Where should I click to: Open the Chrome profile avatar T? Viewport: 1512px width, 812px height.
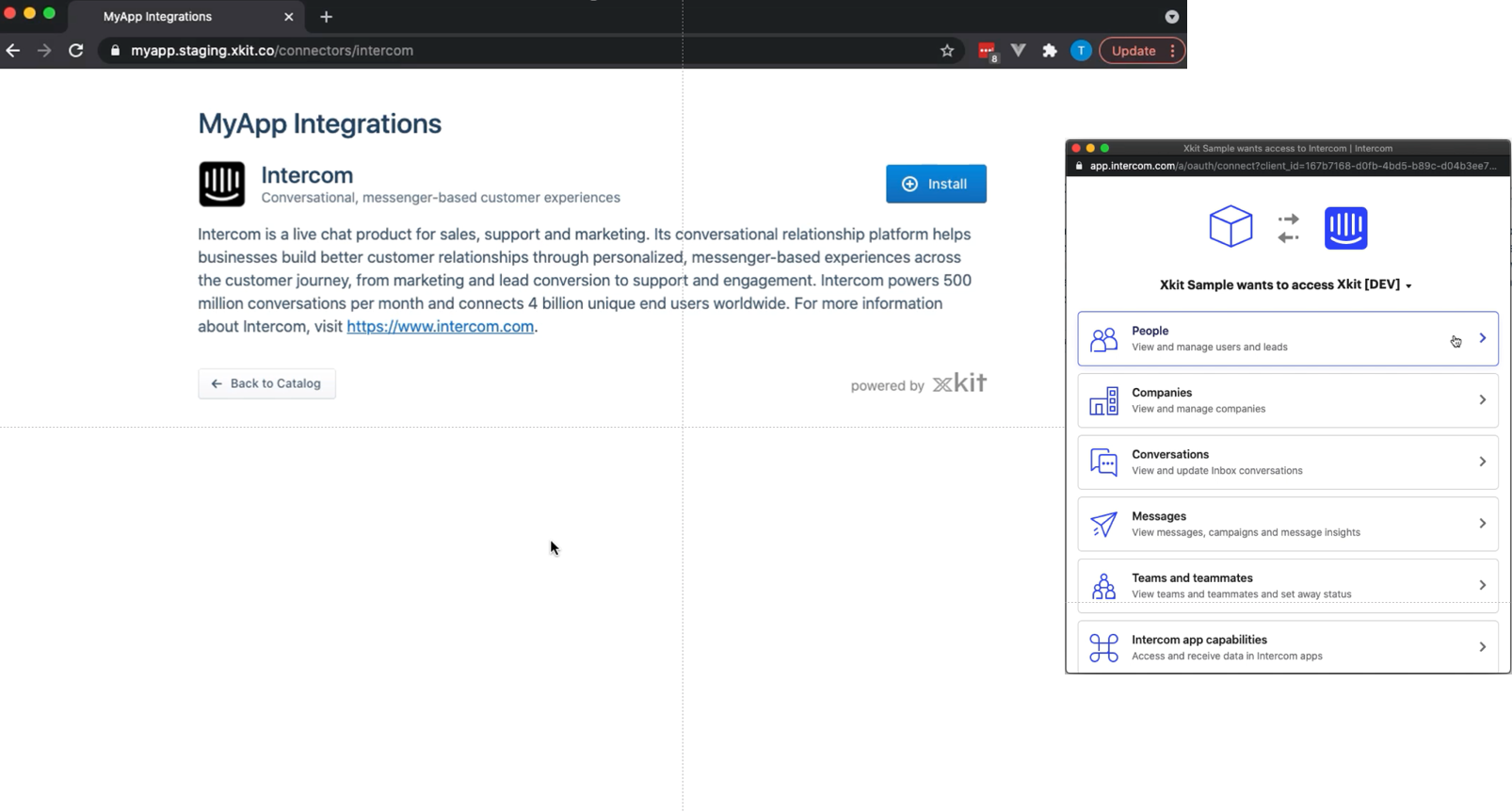click(1081, 51)
